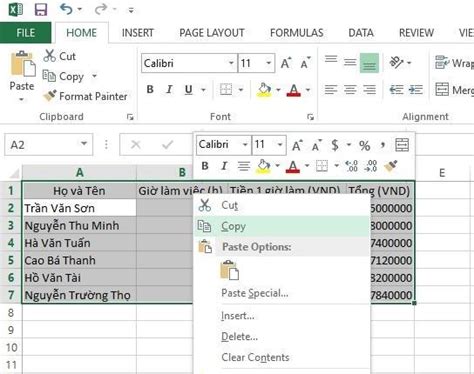Click Copy in the ribbon Clipboard group

63,76
